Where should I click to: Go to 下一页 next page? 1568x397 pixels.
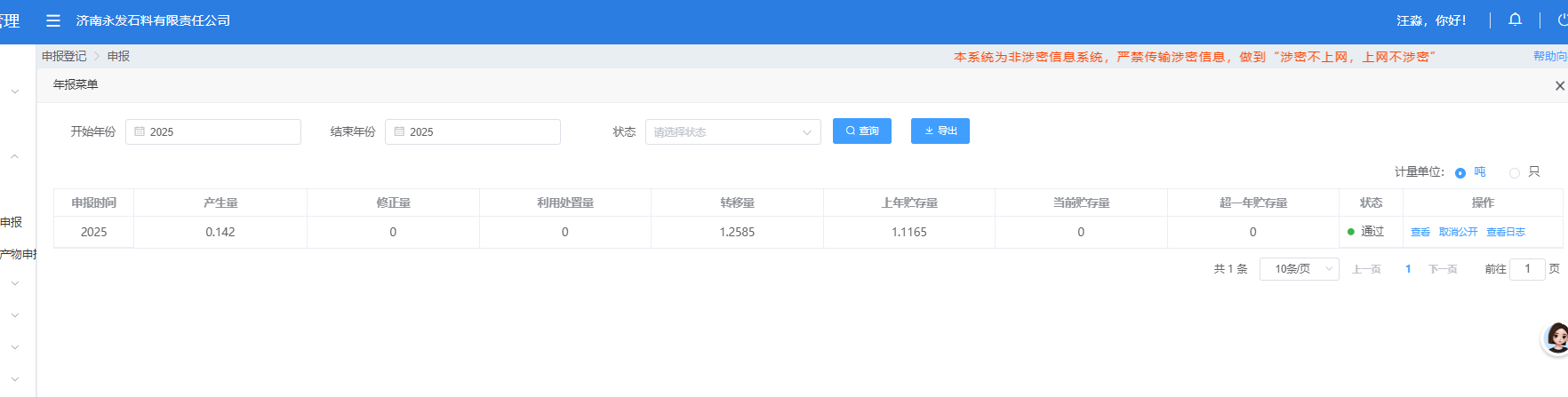(1443, 269)
